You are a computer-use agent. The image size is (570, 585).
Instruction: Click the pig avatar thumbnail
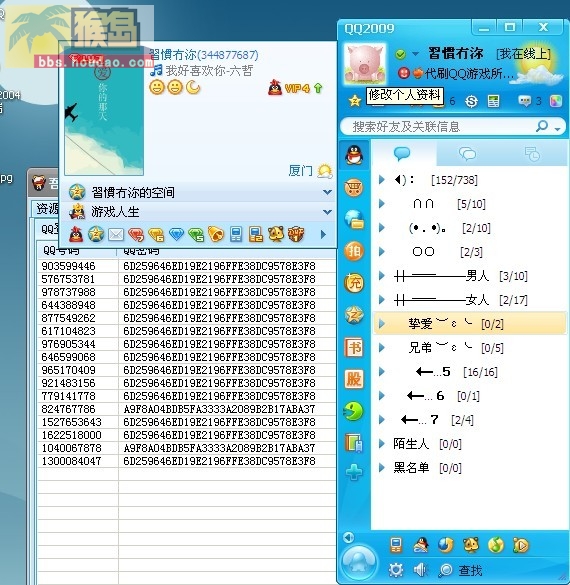coord(364,63)
